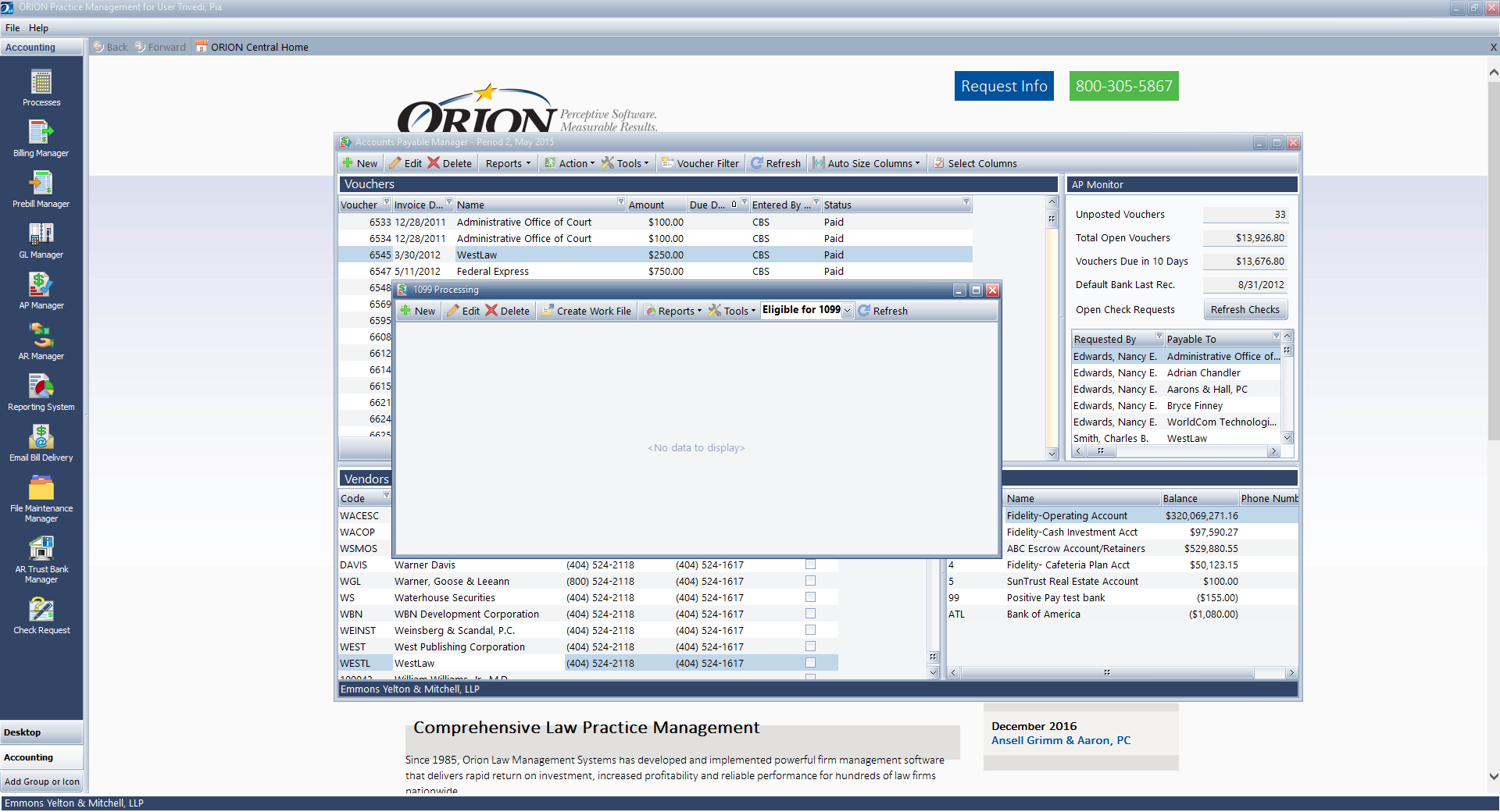Click the Add Group or Icon tab
This screenshot has width=1500, height=812.
coord(41,782)
